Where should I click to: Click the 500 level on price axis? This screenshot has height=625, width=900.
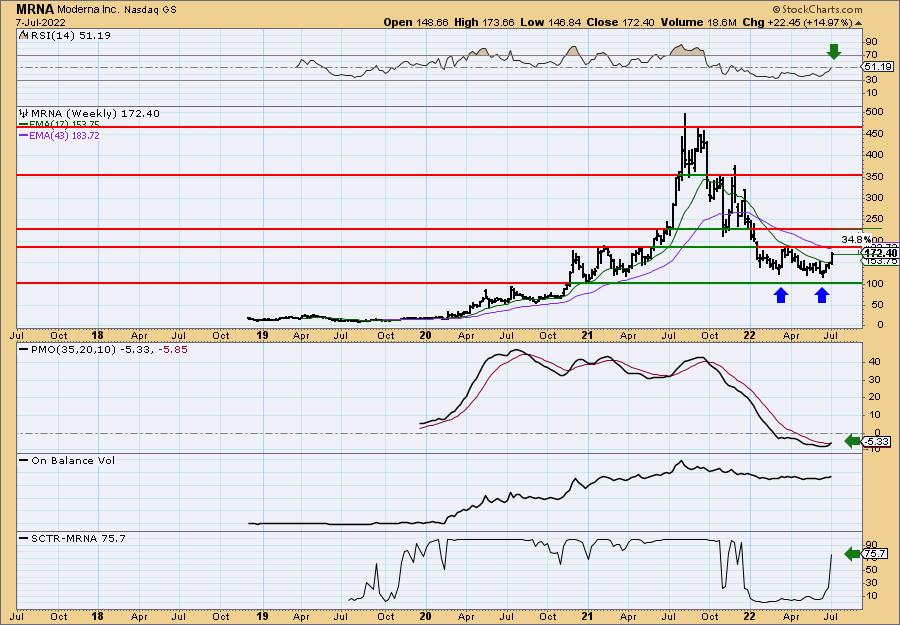point(874,111)
